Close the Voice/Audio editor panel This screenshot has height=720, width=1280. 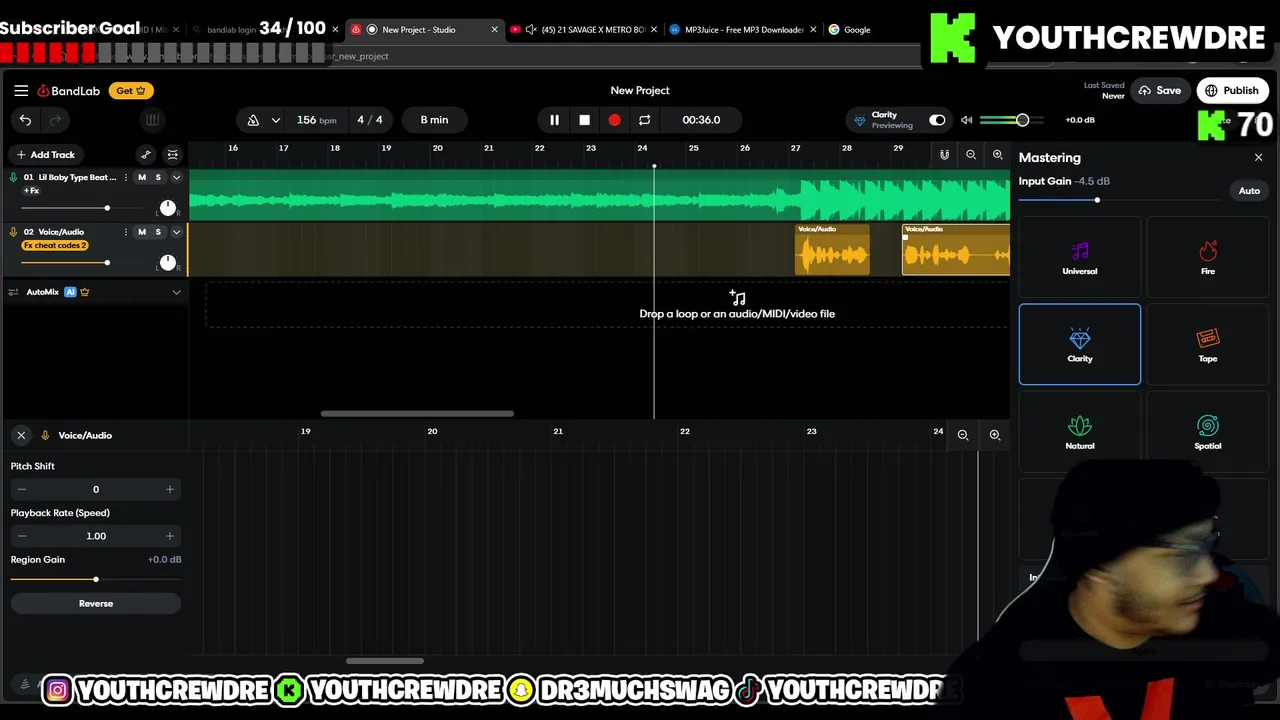coord(21,435)
